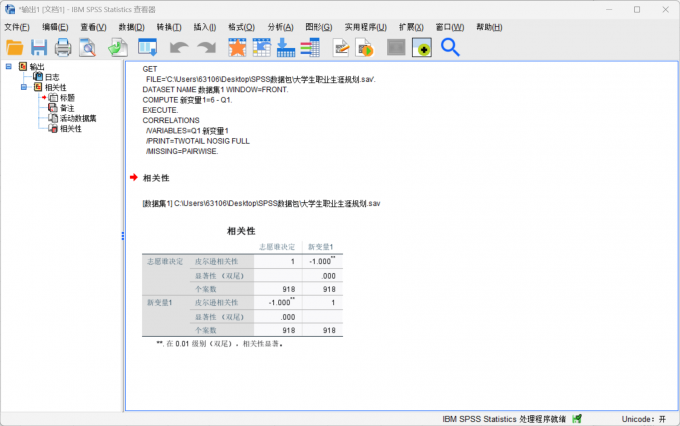Click the 相关性 table title above the table
Viewport: 680px width, 426px height.
point(241,231)
